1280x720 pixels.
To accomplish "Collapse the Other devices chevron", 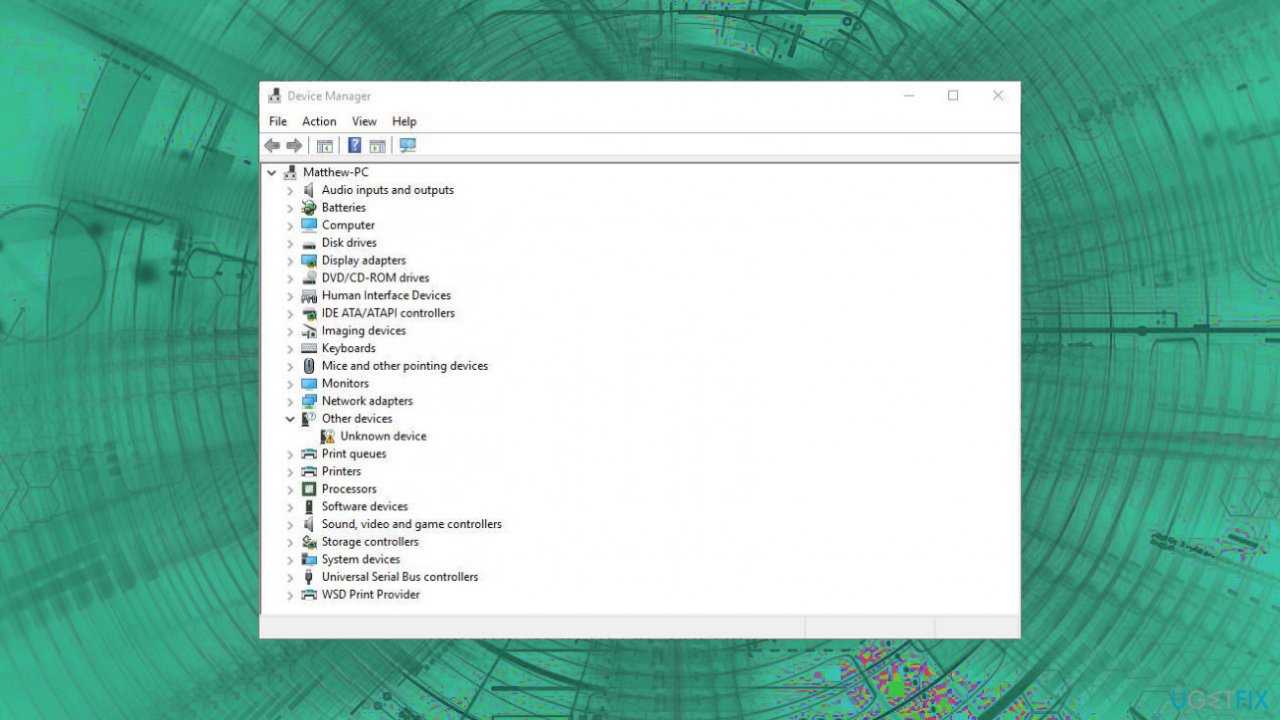I will (290, 419).
